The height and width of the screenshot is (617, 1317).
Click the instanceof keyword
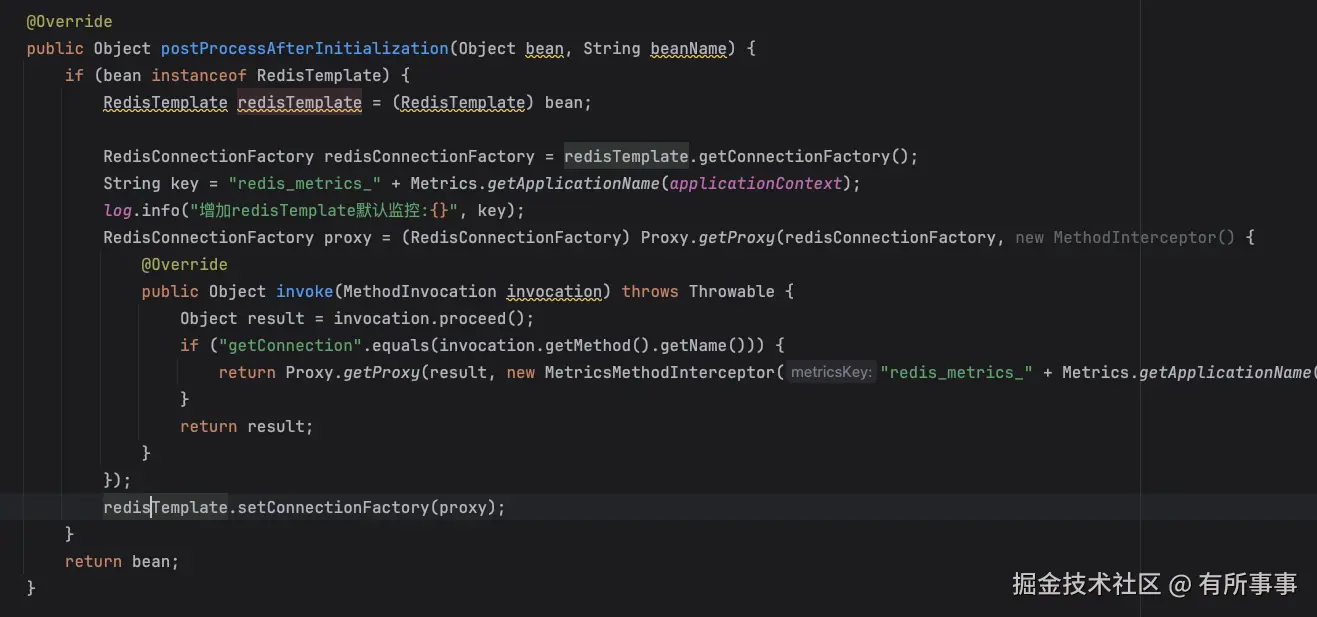click(199, 75)
